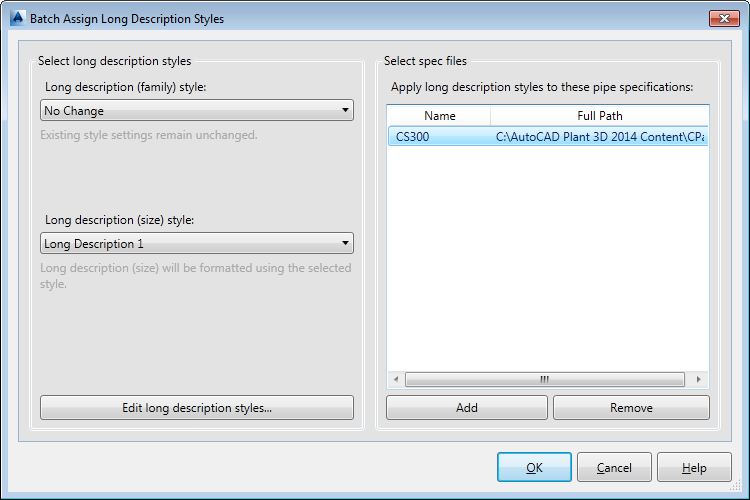The width and height of the screenshot is (750, 500).
Task: Click scrollbar track right of the thumb
Action: 690,380
